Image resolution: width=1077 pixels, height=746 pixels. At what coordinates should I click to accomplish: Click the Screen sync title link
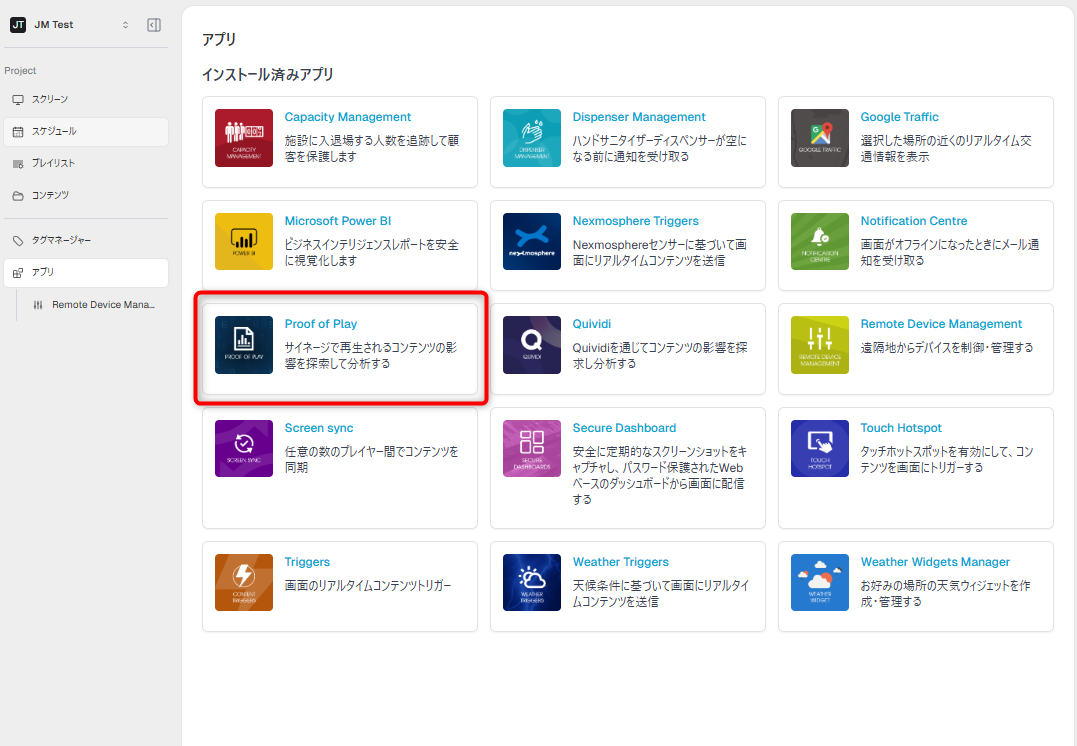coord(319,428)
